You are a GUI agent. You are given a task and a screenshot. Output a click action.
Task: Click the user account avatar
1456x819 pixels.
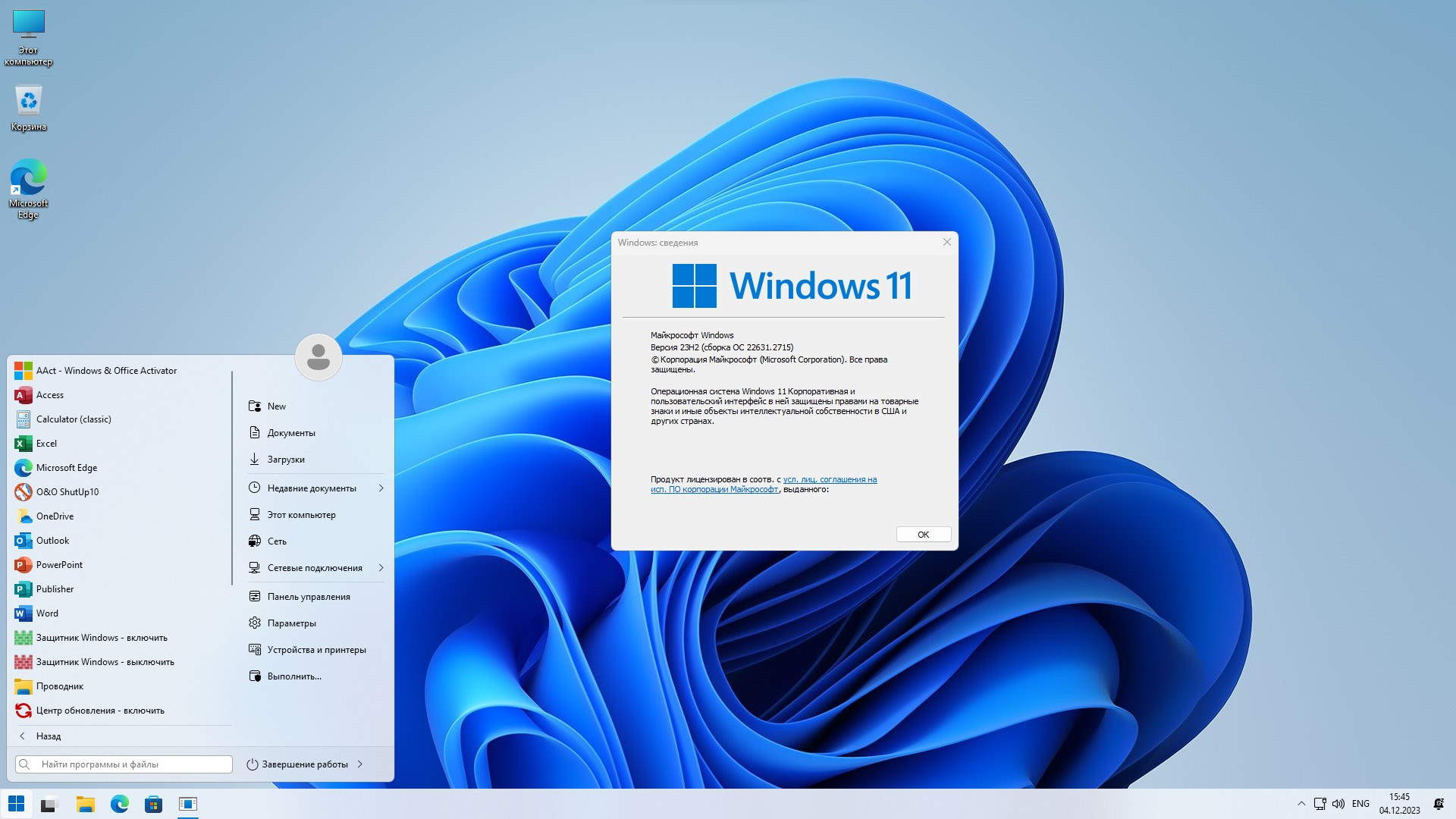coord(318,356)
